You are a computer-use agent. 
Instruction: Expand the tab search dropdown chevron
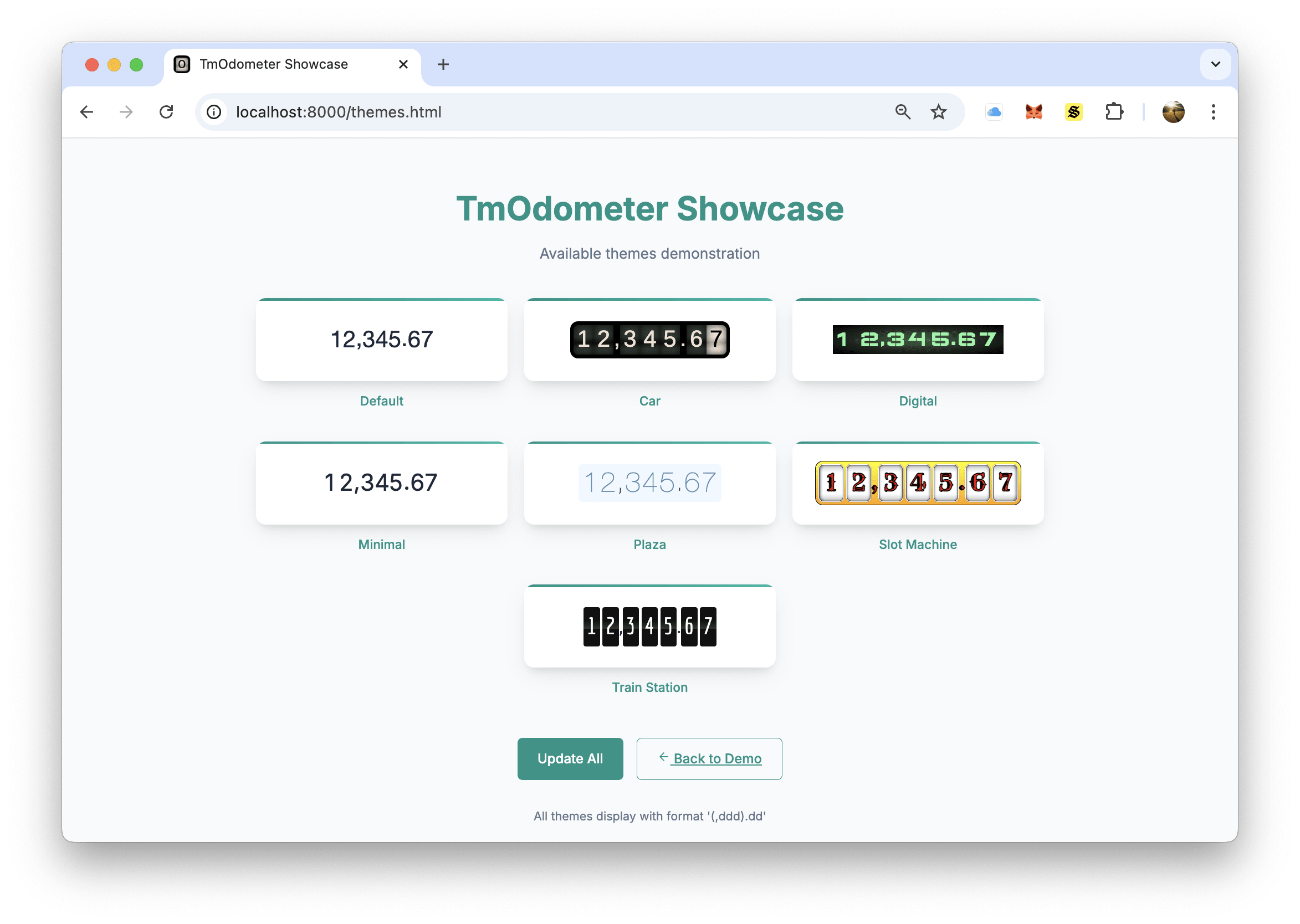coord(1215,64)
